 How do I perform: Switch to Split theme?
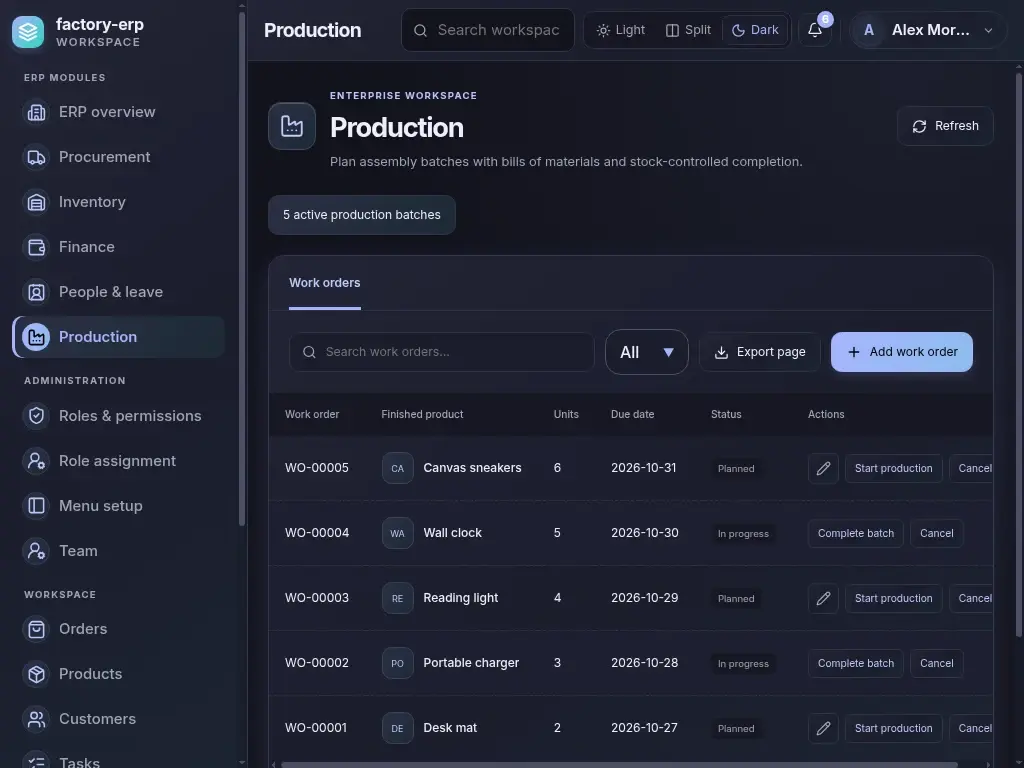click(688, 30)
